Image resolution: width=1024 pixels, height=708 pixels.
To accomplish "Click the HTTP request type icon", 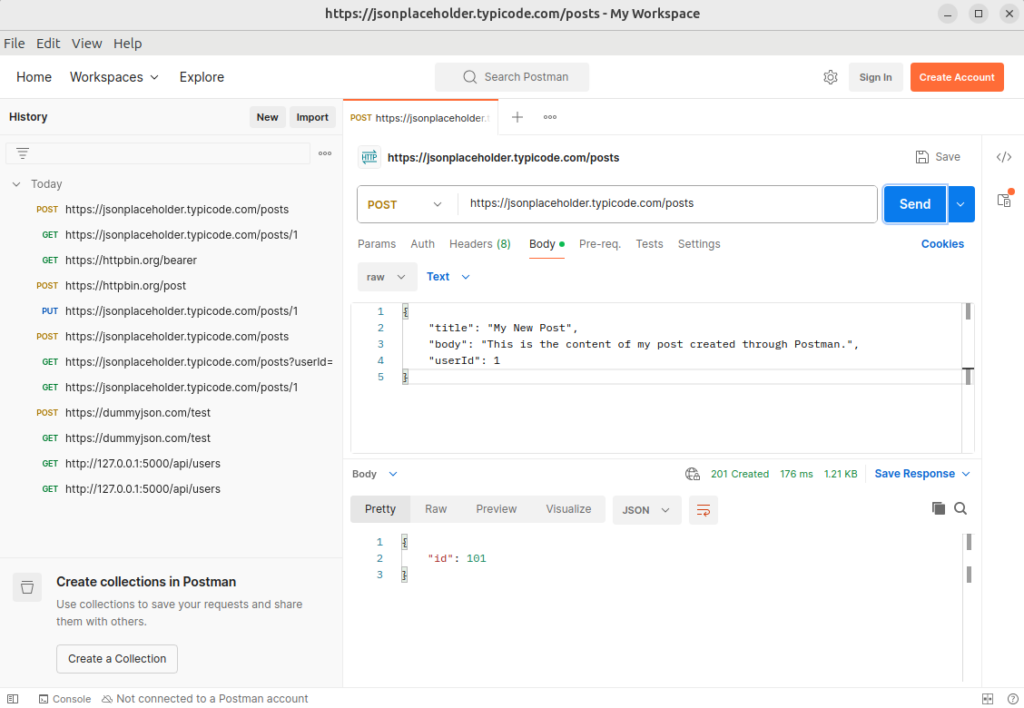I will click(x=369, y=157).
